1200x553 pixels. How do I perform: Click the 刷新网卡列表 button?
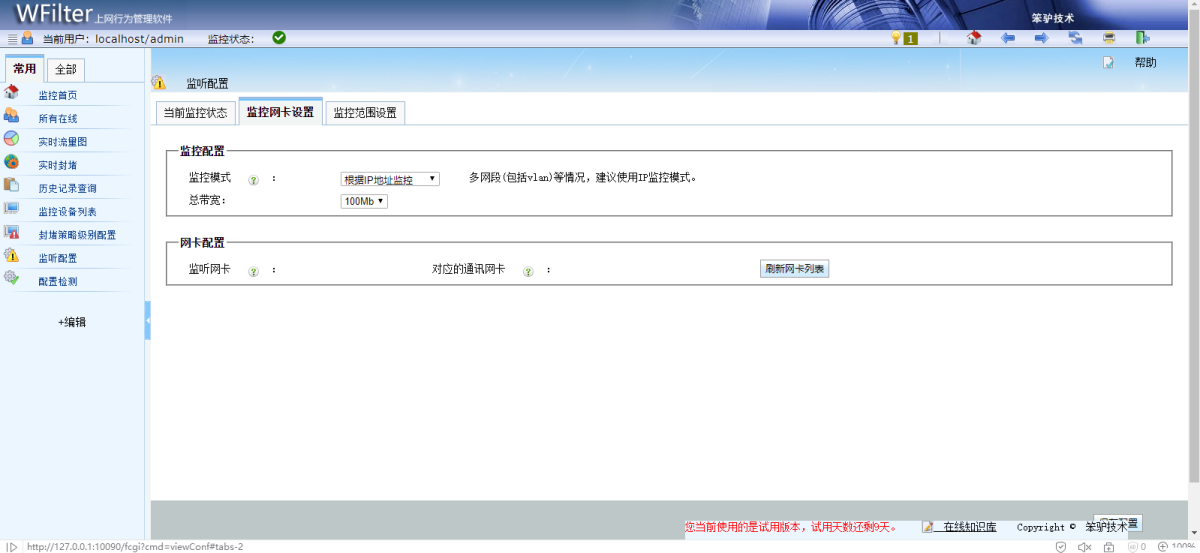tap(795, 269)
